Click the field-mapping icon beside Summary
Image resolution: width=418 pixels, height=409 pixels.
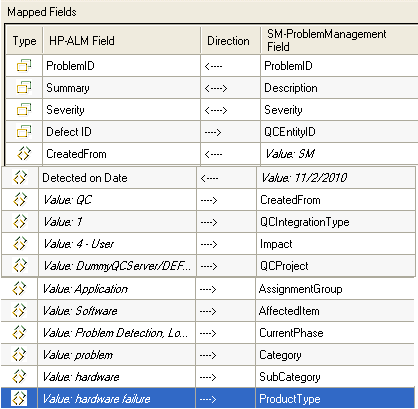[x=24, y=87]
